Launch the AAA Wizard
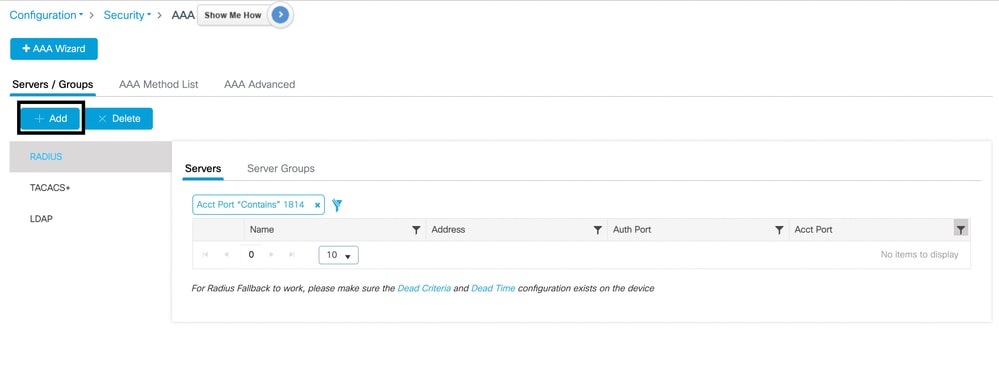The image size is (999, 383). coord(54,48)
